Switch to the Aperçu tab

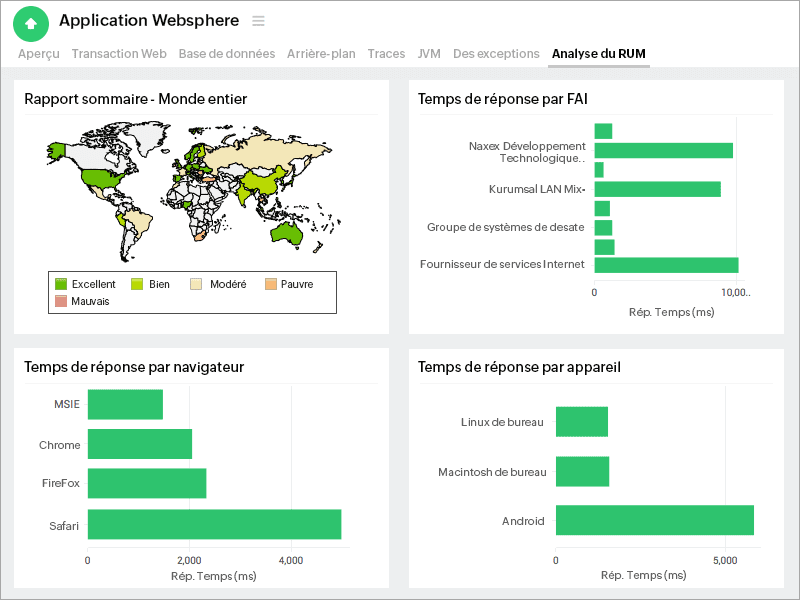(38, 54)
